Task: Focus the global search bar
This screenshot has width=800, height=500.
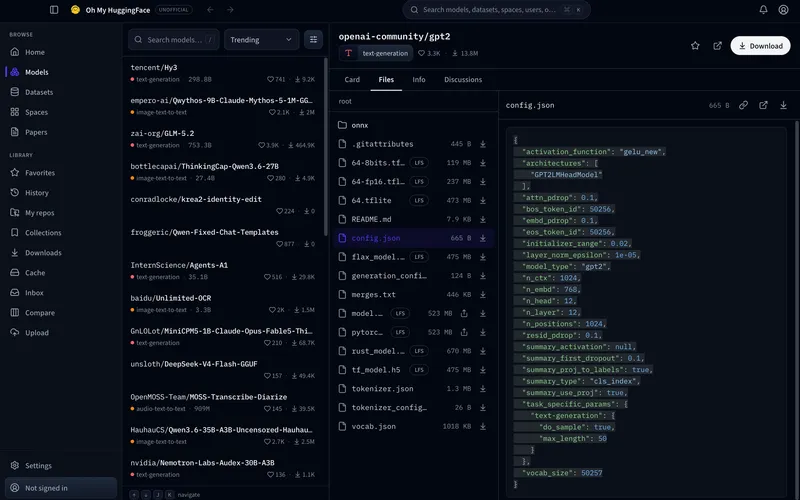Action: tap(496, 10)
